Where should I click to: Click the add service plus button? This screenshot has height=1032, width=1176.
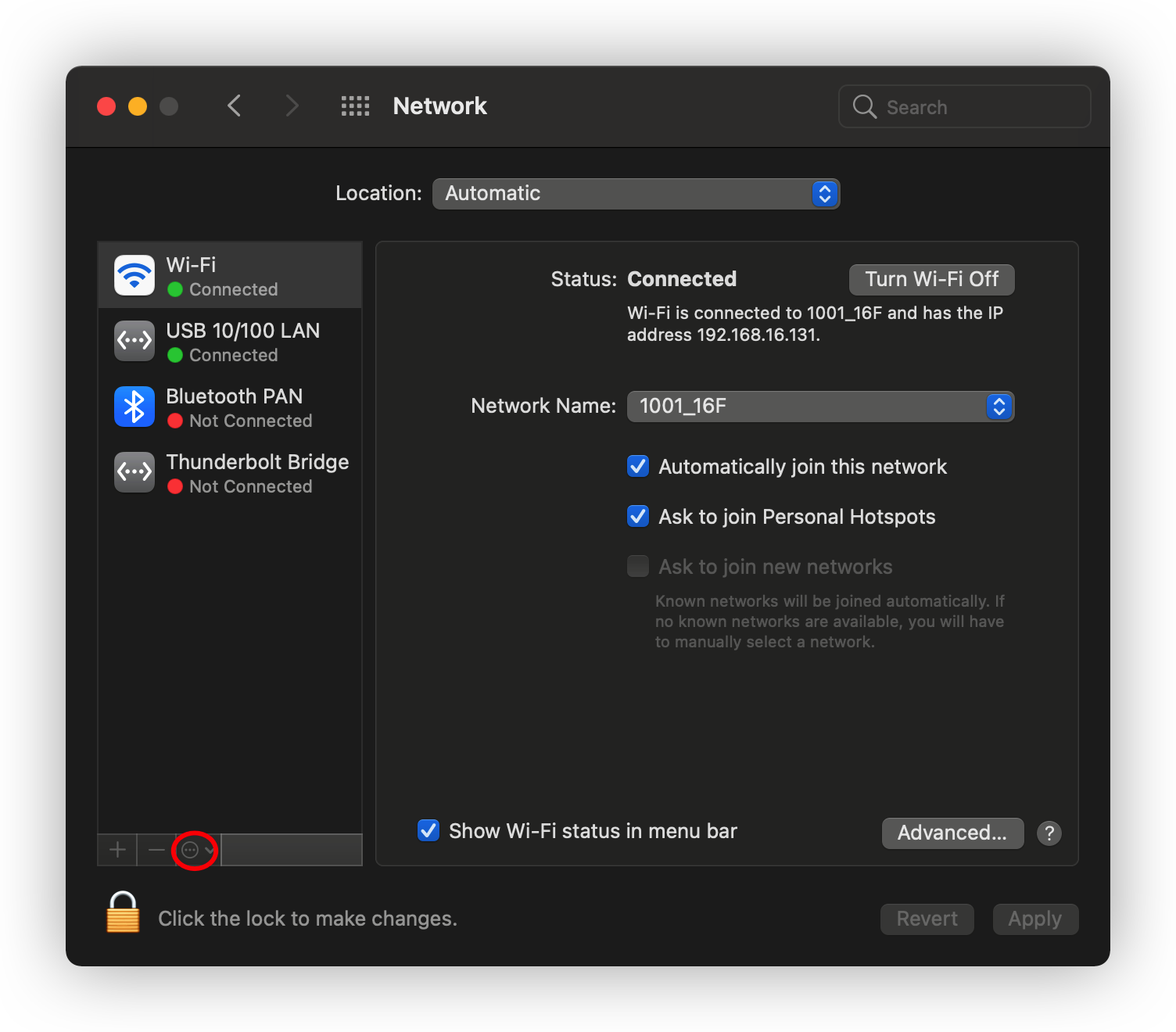(117, 850)
